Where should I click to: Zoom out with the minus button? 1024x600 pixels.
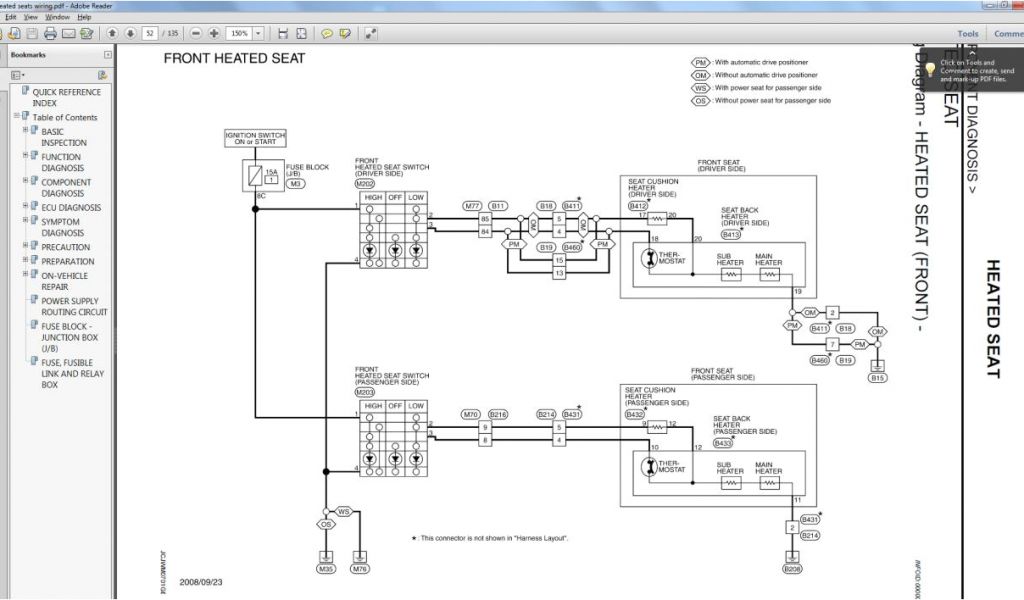coord(196,33)
